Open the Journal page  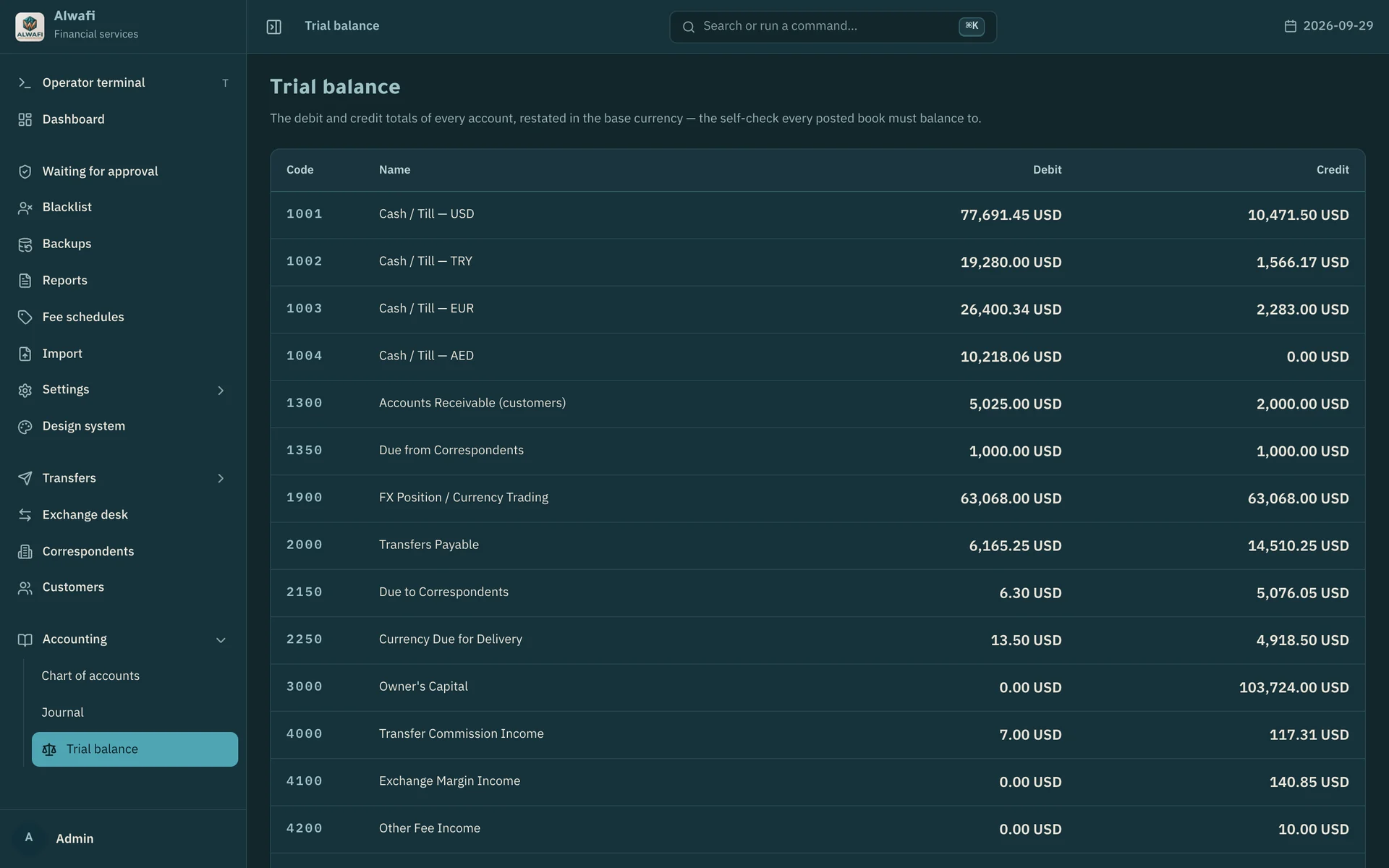point(135,712)
